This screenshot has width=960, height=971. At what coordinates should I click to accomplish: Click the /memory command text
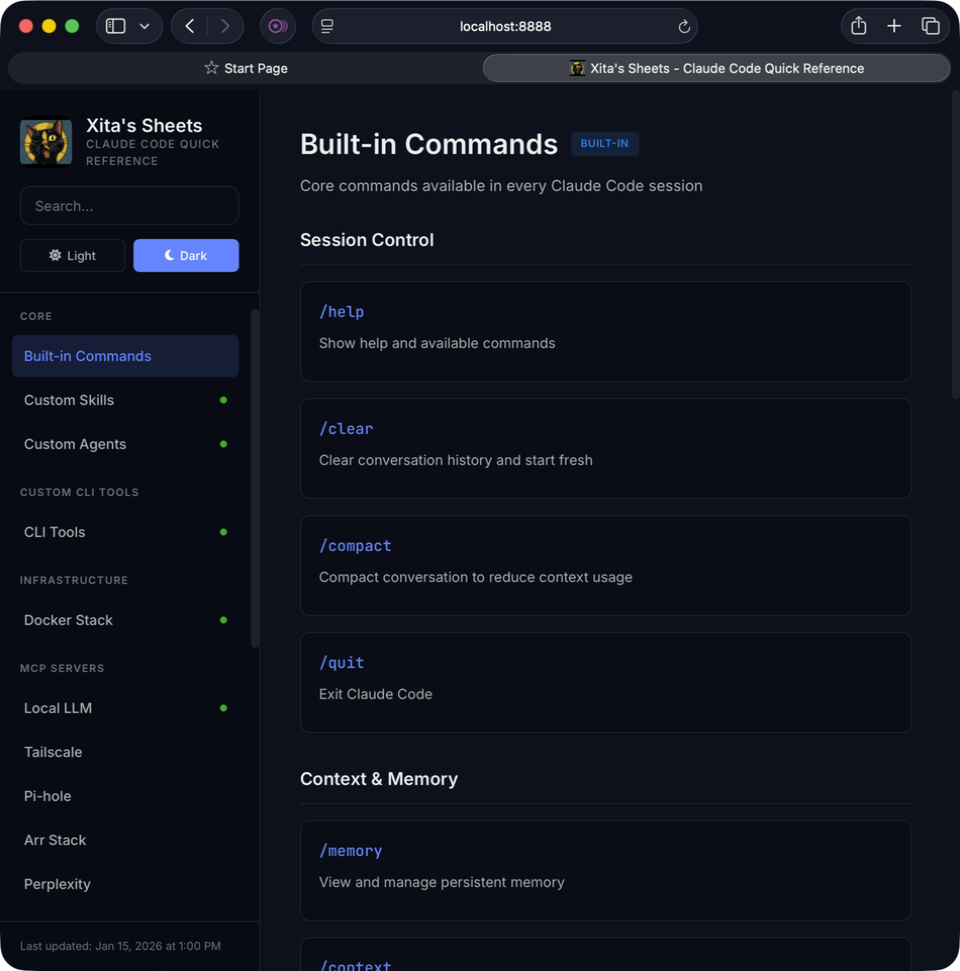(x=351, y=851)
